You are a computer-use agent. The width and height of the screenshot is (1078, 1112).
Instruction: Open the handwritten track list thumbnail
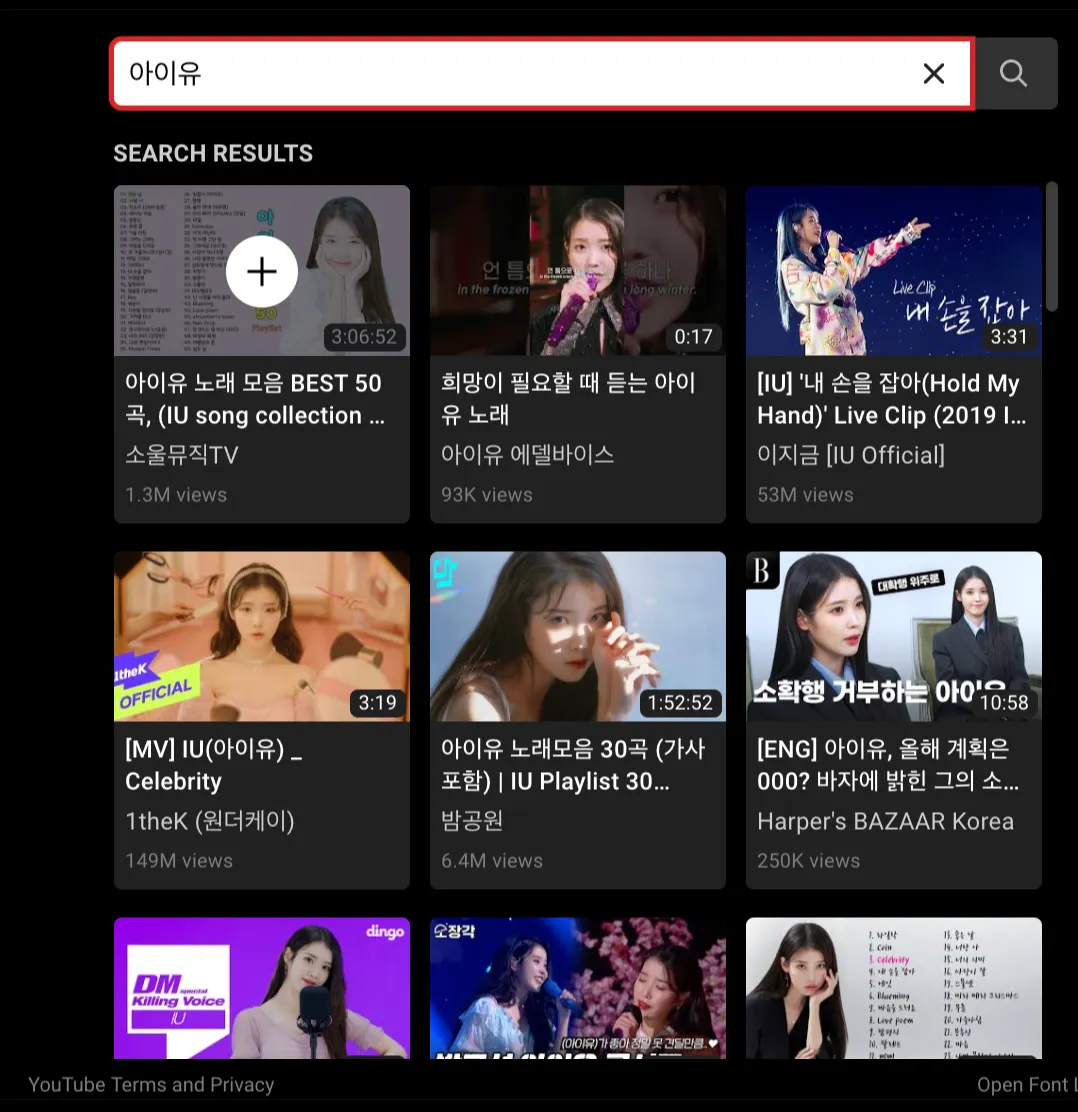(x=894, y=988)
